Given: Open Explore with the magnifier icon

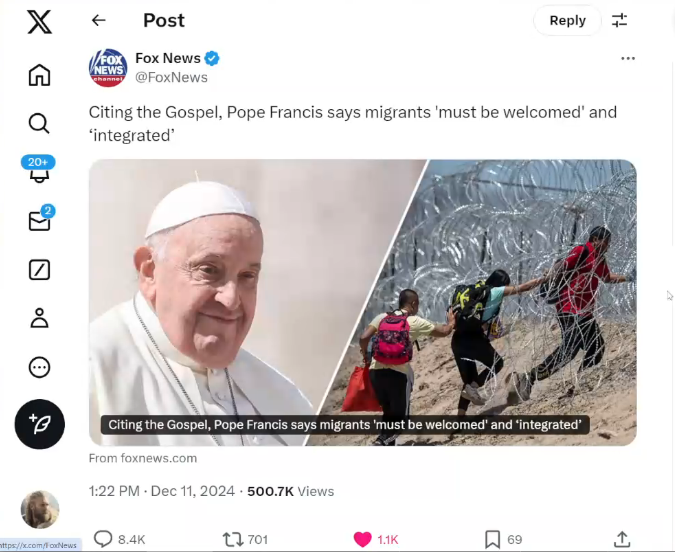Looking at the screenshot, I should point(39,124).
